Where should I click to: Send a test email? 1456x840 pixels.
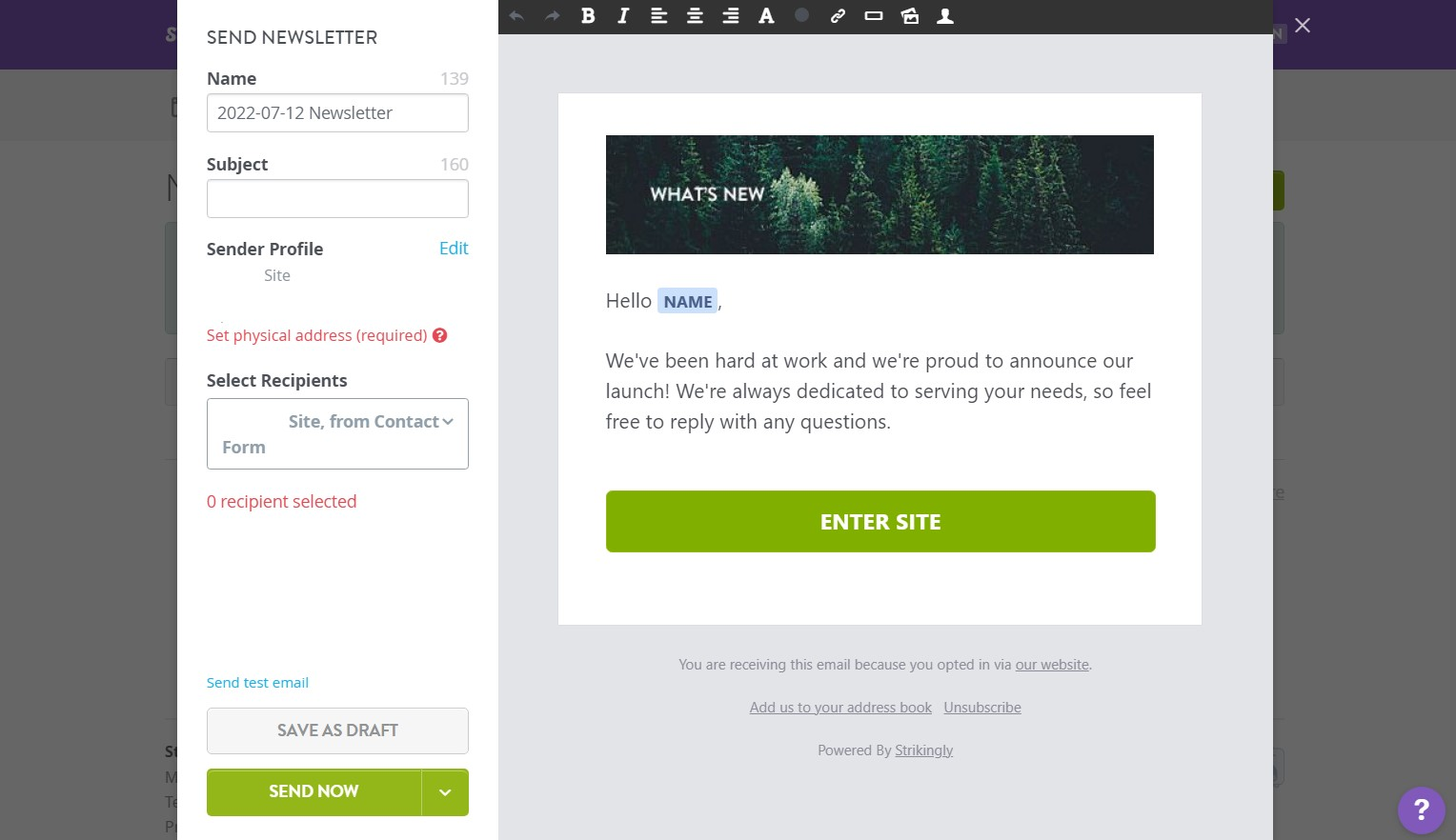[x=257, y=682]
